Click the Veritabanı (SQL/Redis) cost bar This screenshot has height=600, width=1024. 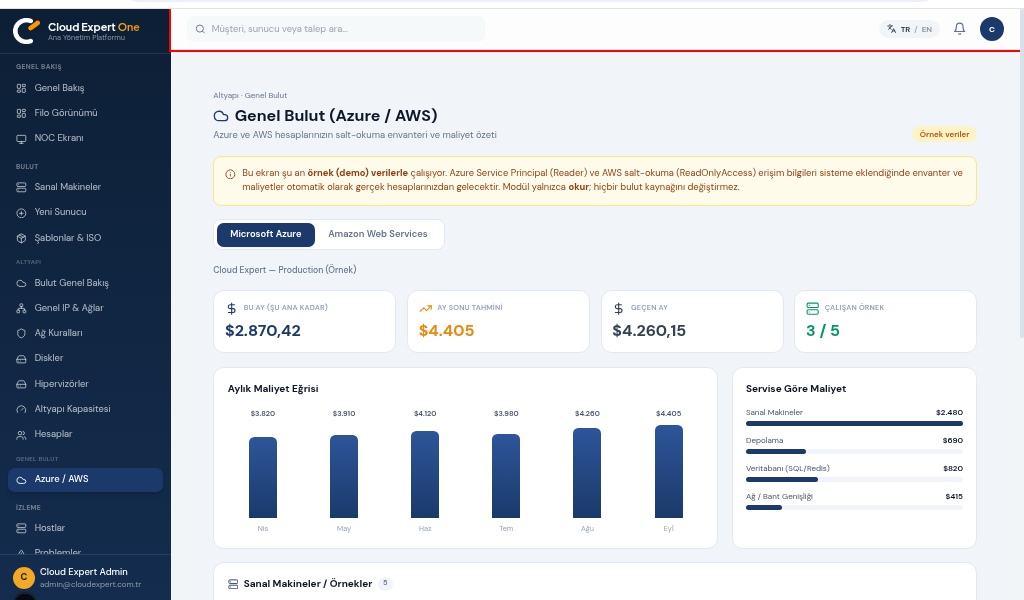pos(854,480)
